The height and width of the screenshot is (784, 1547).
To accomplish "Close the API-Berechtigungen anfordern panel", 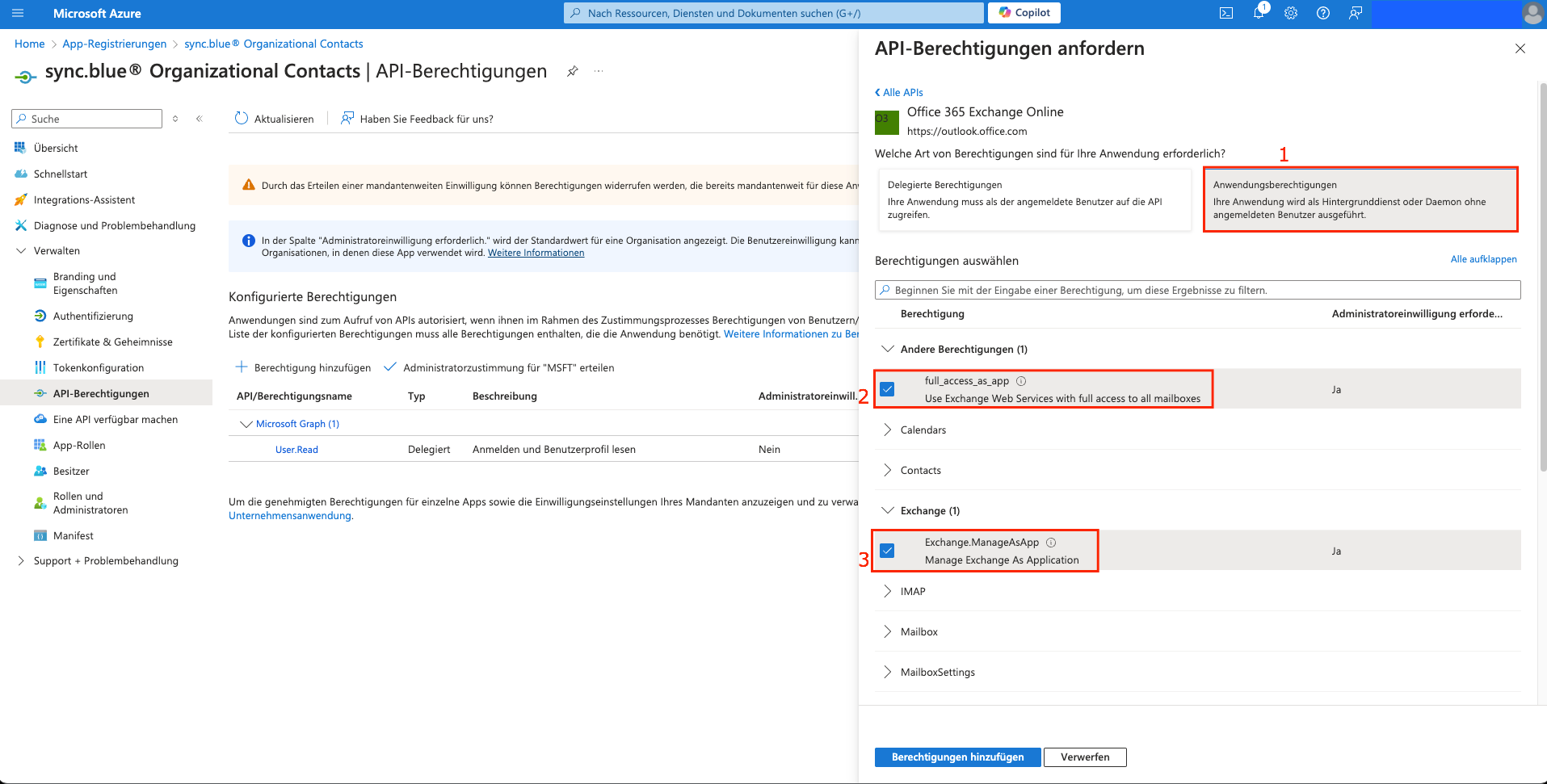I will click(1520, 48).
